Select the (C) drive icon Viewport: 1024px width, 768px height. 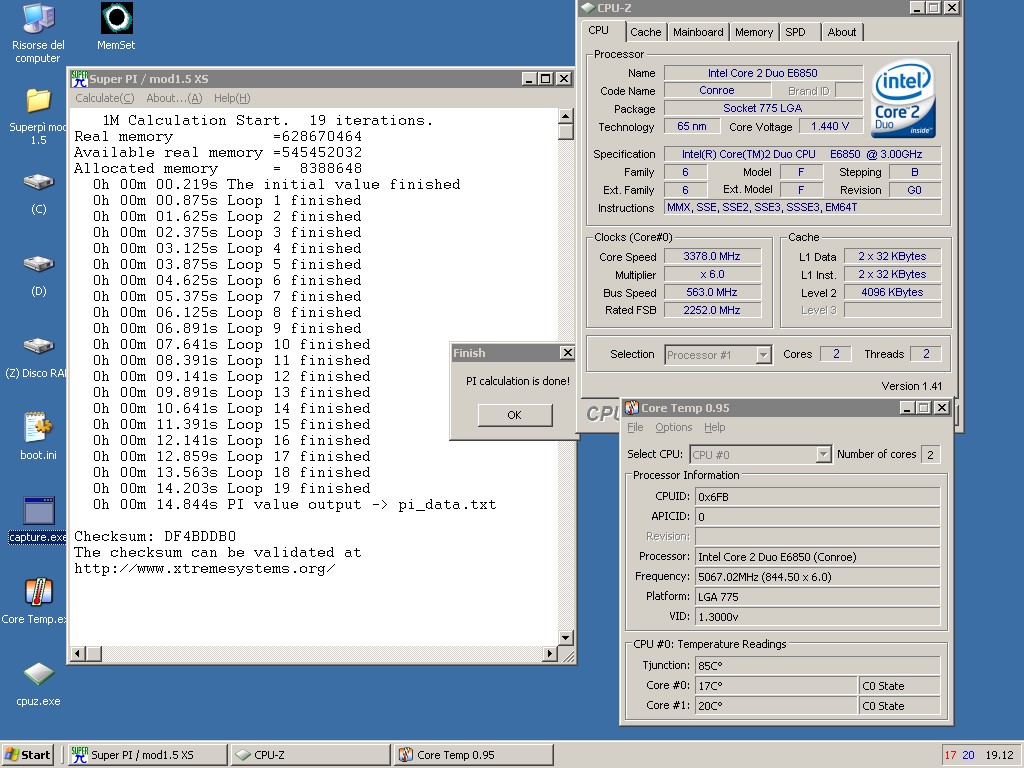[x=39, y=193]
